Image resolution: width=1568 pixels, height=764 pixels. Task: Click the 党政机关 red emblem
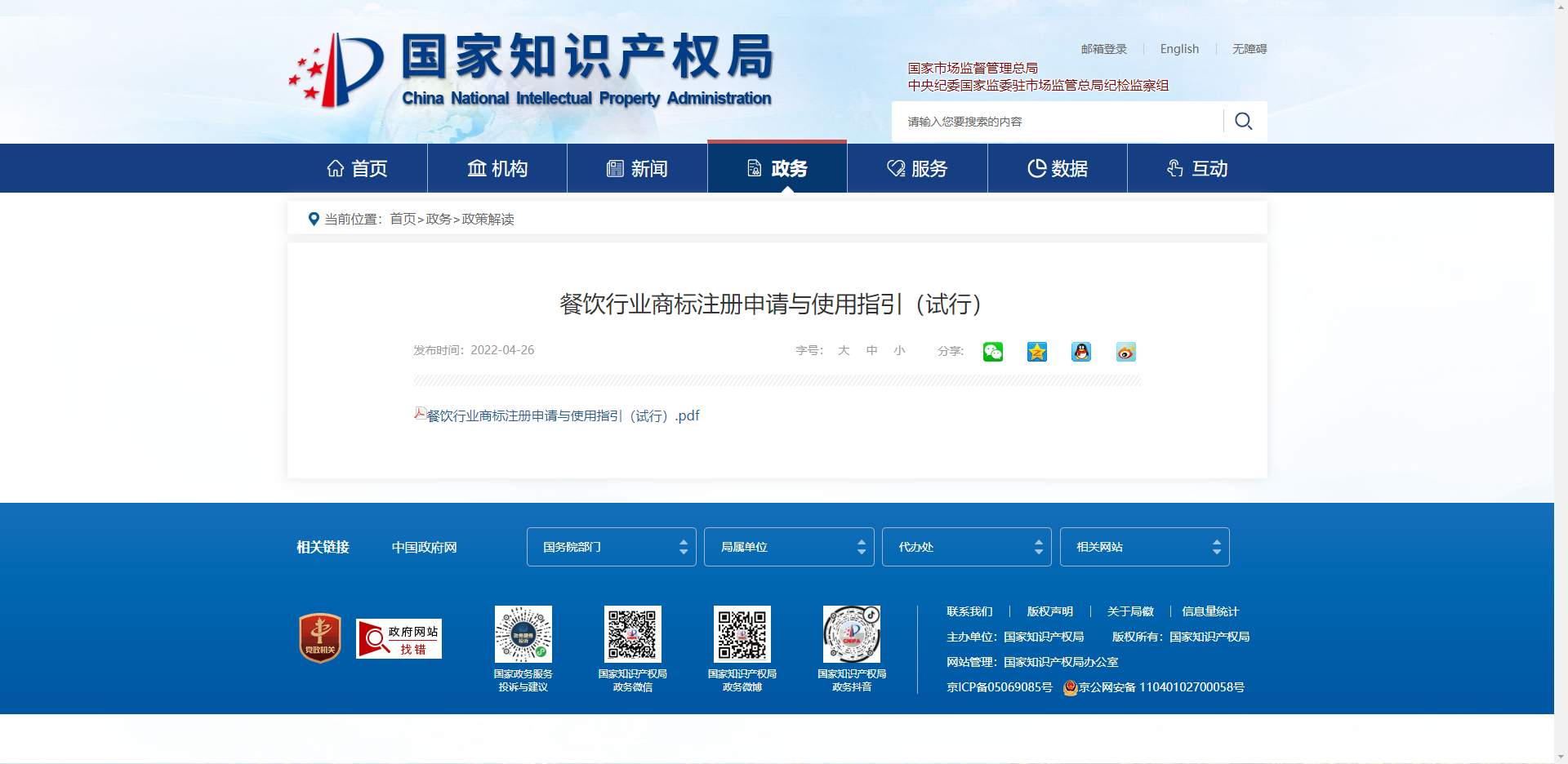coord(320,637)
